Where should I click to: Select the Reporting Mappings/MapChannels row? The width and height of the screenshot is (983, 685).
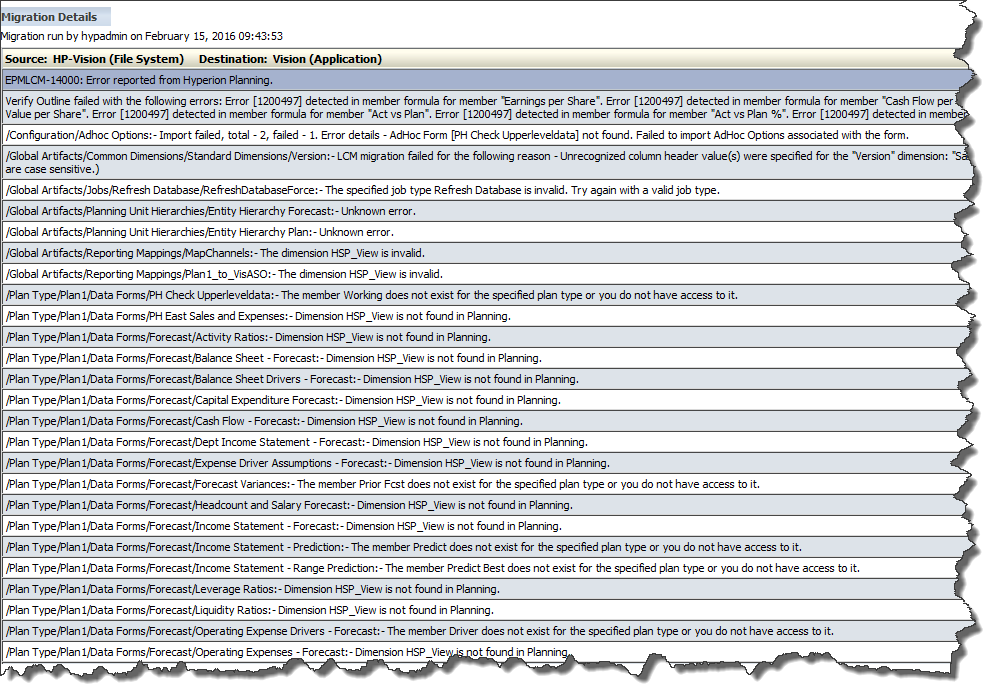[483, 253]
